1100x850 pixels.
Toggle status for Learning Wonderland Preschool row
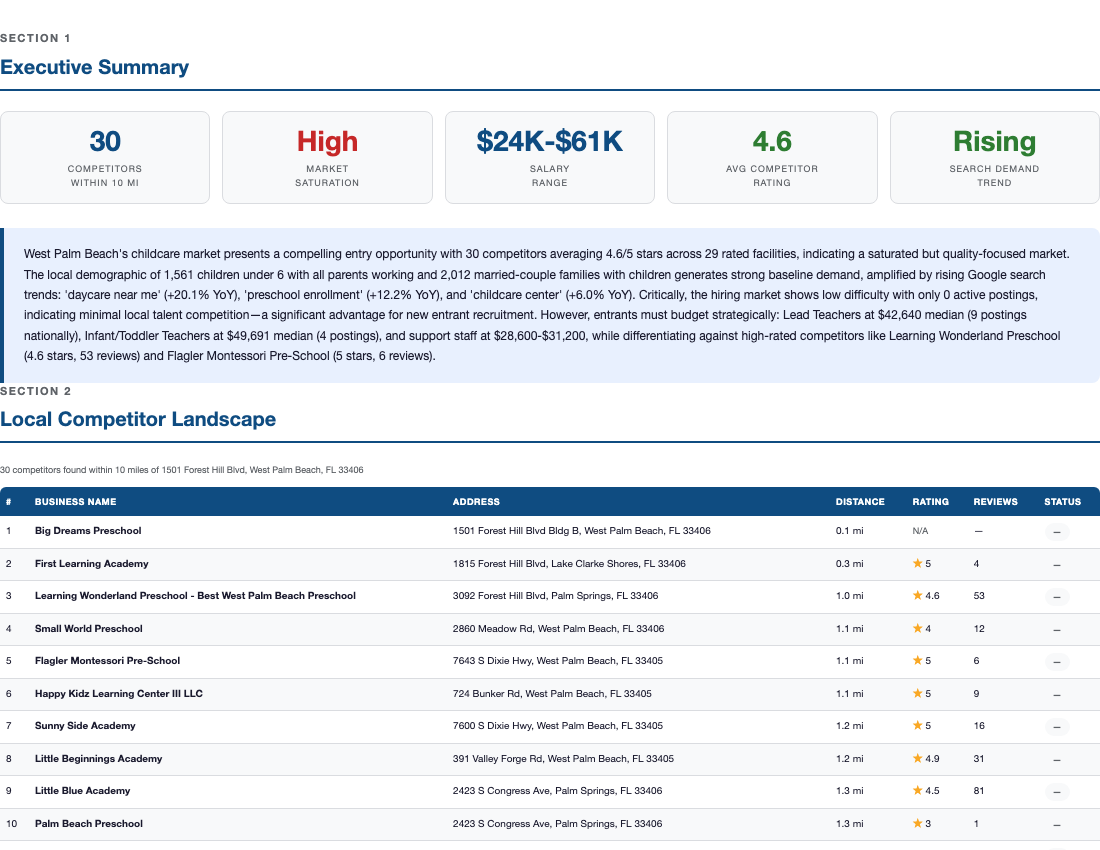[x=1056, y=597]
